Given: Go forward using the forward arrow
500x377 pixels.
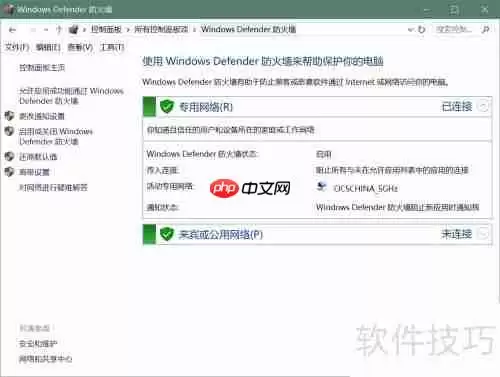Looking at the screenshot, I should pyautogui.click(x=33, y=30).
